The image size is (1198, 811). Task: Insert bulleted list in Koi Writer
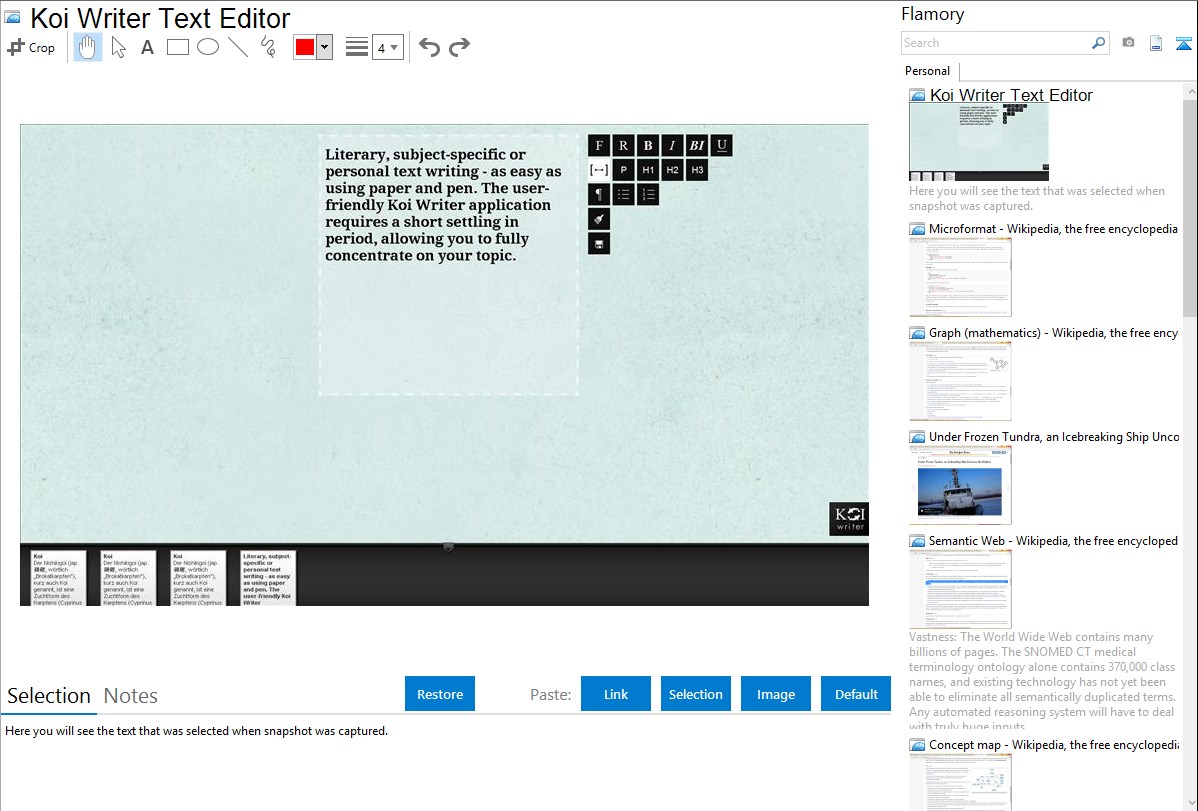623,194
